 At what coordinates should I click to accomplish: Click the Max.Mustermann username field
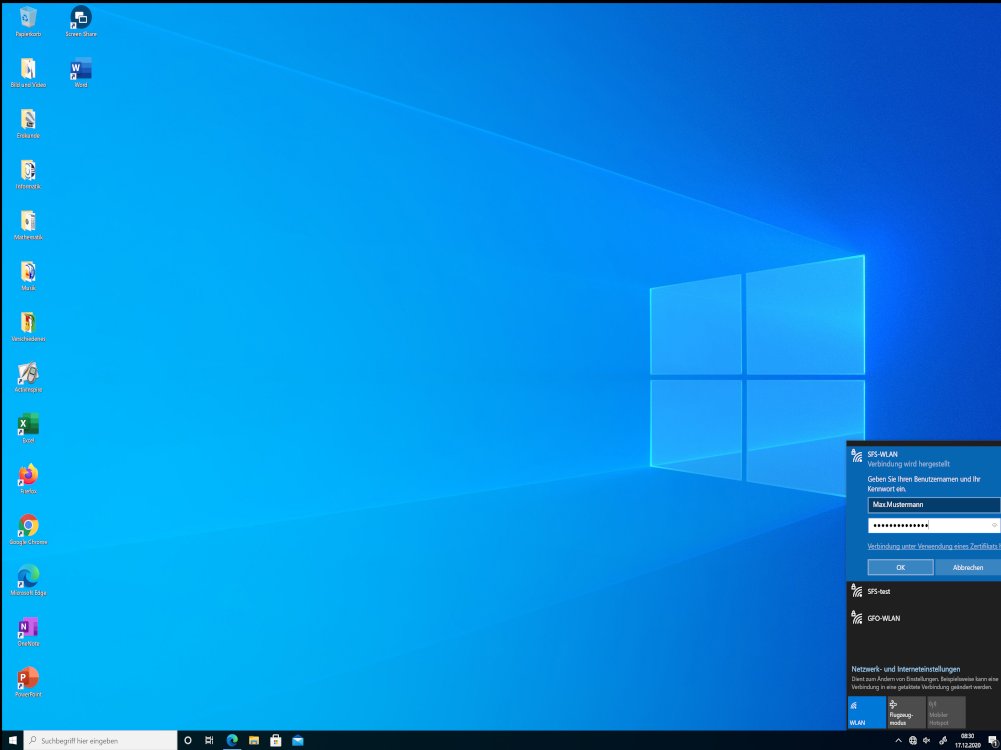[932, 505]
